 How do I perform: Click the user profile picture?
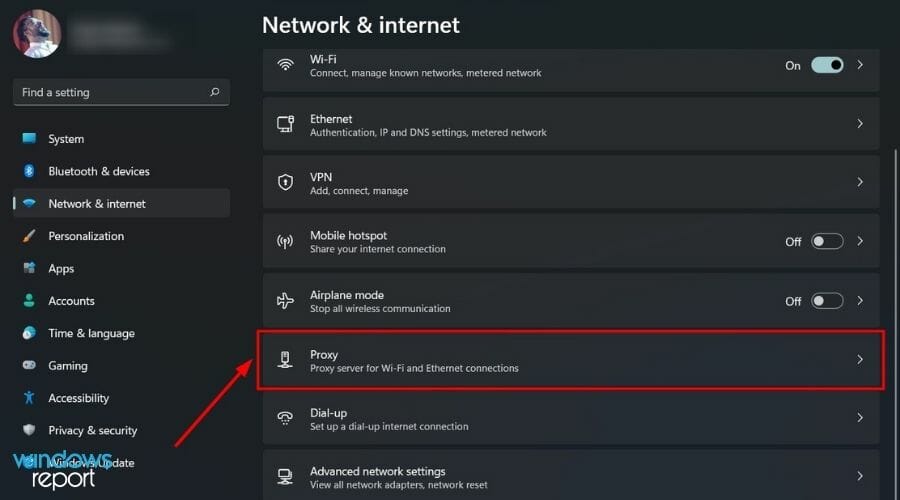tap(37, 33)
